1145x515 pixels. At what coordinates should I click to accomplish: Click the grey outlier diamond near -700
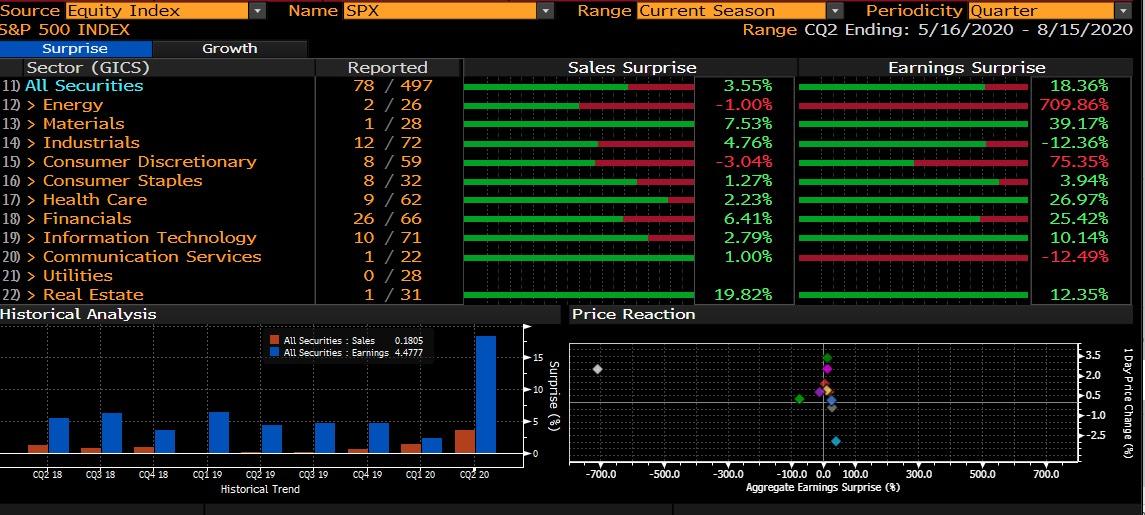tap(597, 369)
